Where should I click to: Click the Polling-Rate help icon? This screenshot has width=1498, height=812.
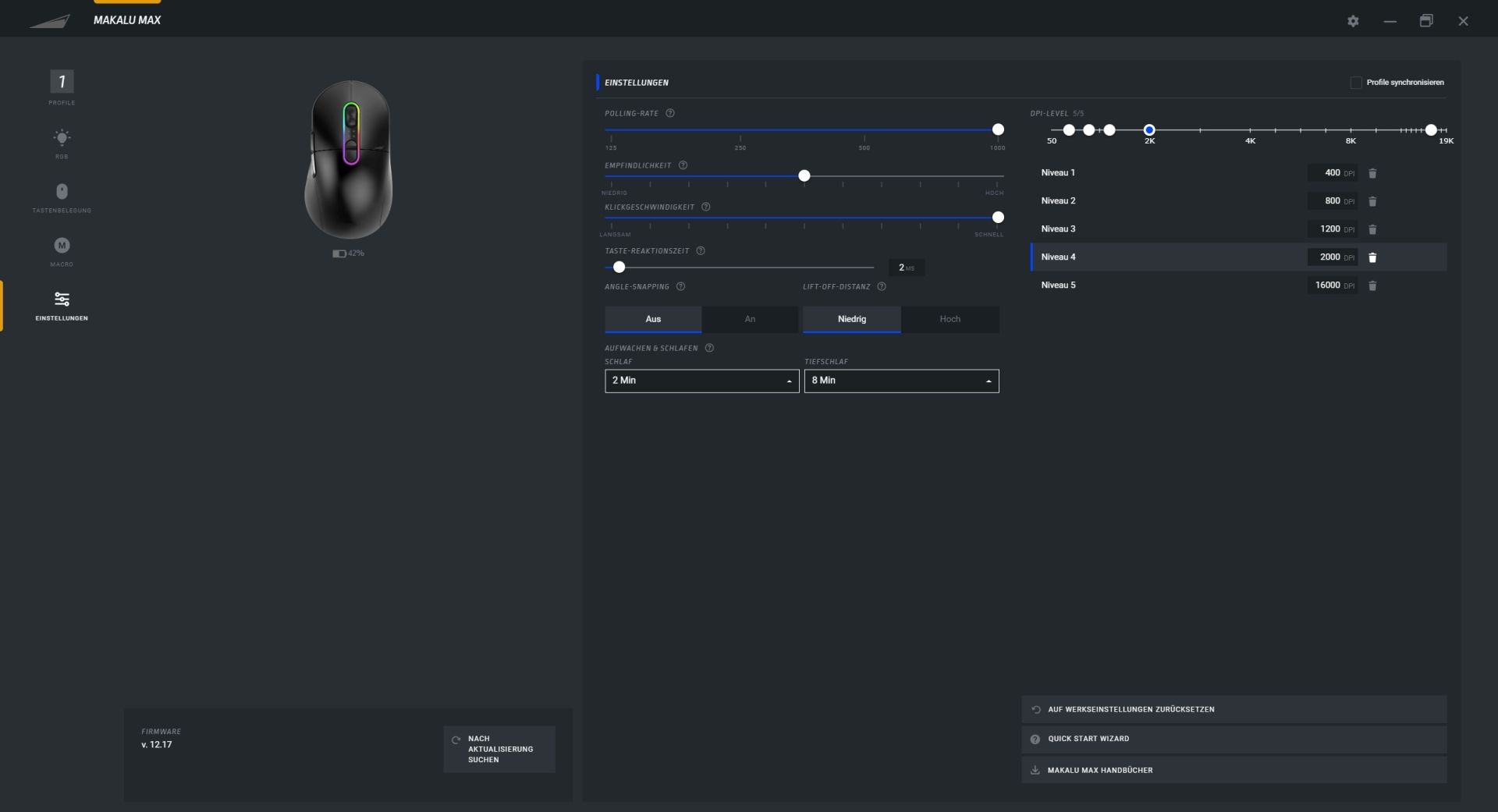(670, 113)
